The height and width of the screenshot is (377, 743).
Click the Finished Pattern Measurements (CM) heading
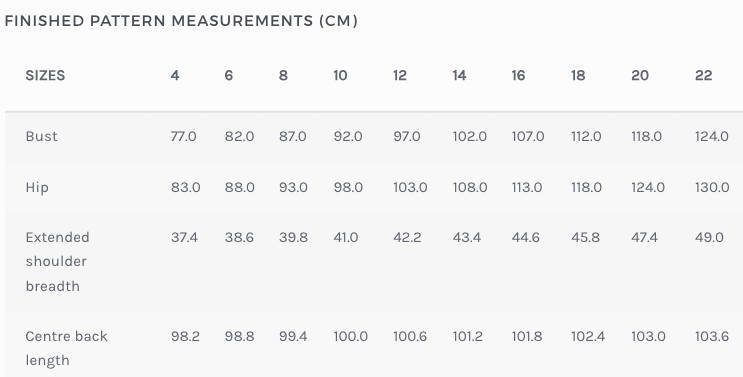pos(181,21)
